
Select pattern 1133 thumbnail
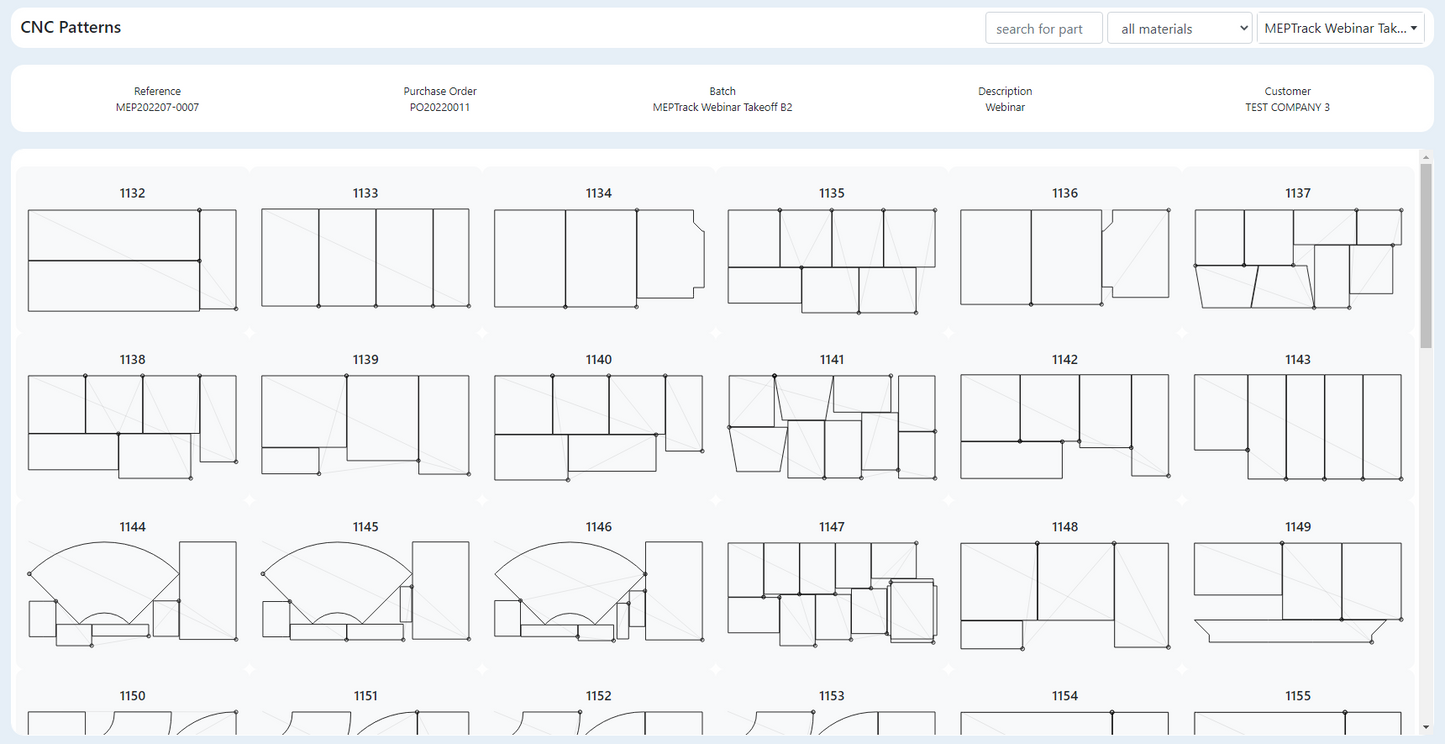click(x=365, y=259)
